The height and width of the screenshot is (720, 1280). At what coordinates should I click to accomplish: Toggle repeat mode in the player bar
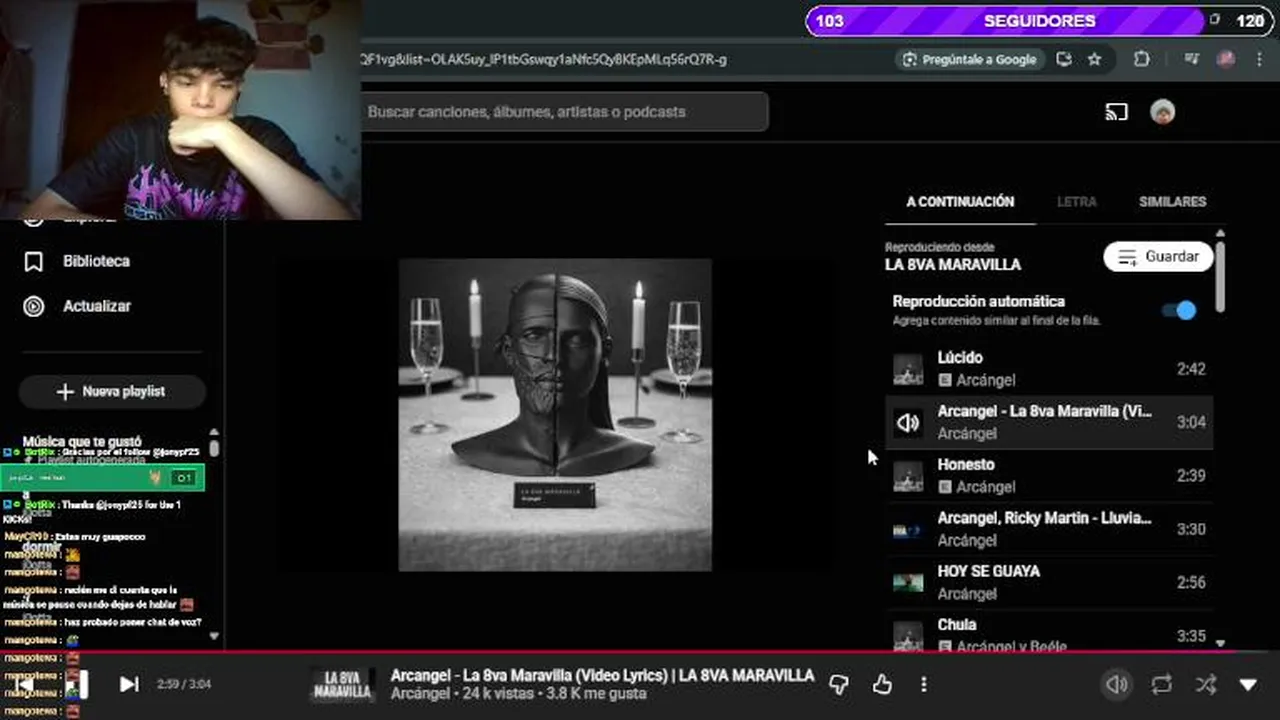pos(1161,684)
